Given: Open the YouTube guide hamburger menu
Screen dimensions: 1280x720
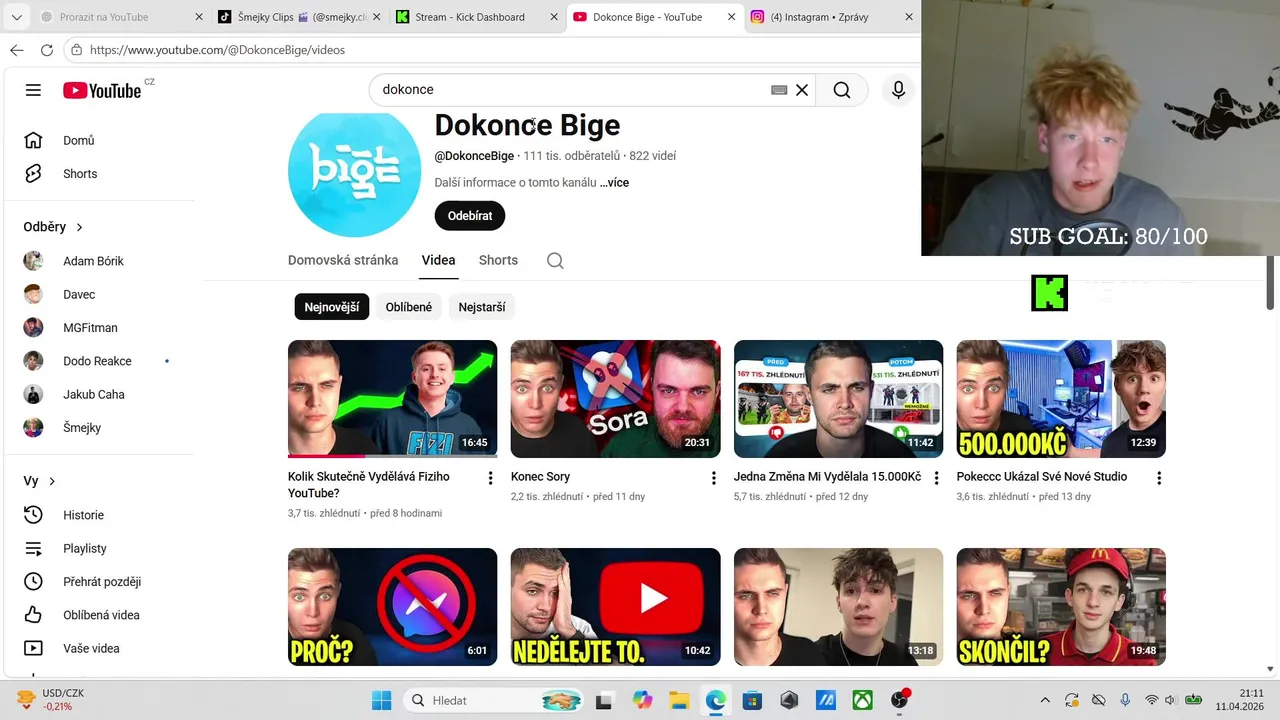Looking at the screenshot, I should (33, 90).
